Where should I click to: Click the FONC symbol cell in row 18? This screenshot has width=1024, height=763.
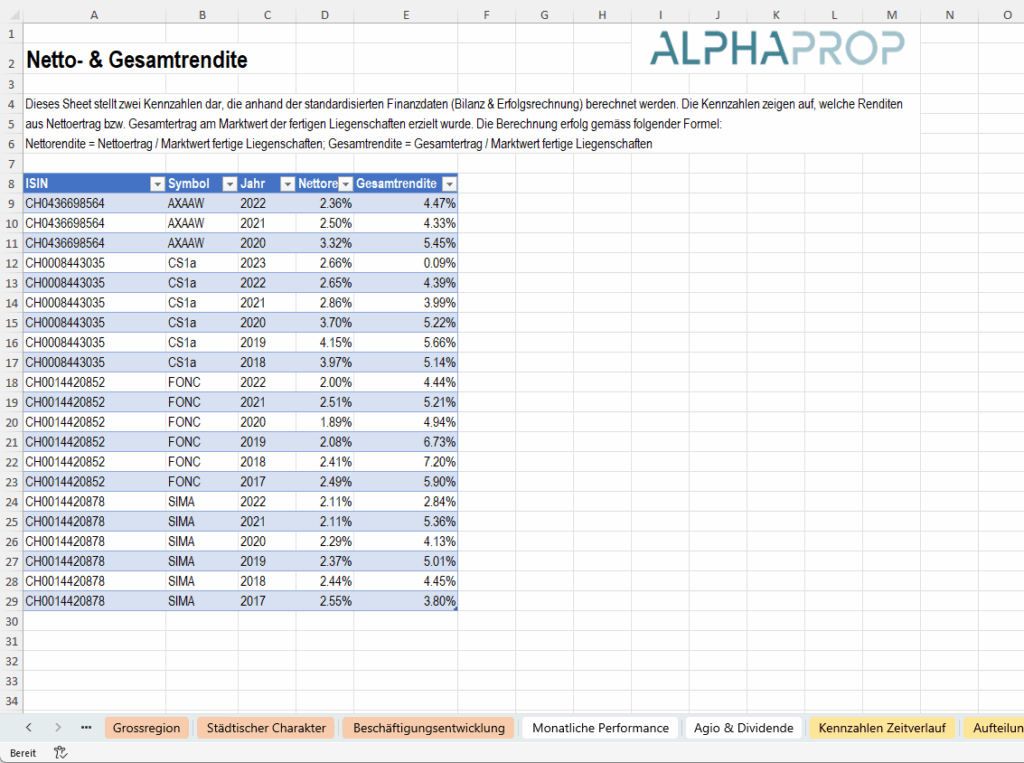tap(202, 383)
